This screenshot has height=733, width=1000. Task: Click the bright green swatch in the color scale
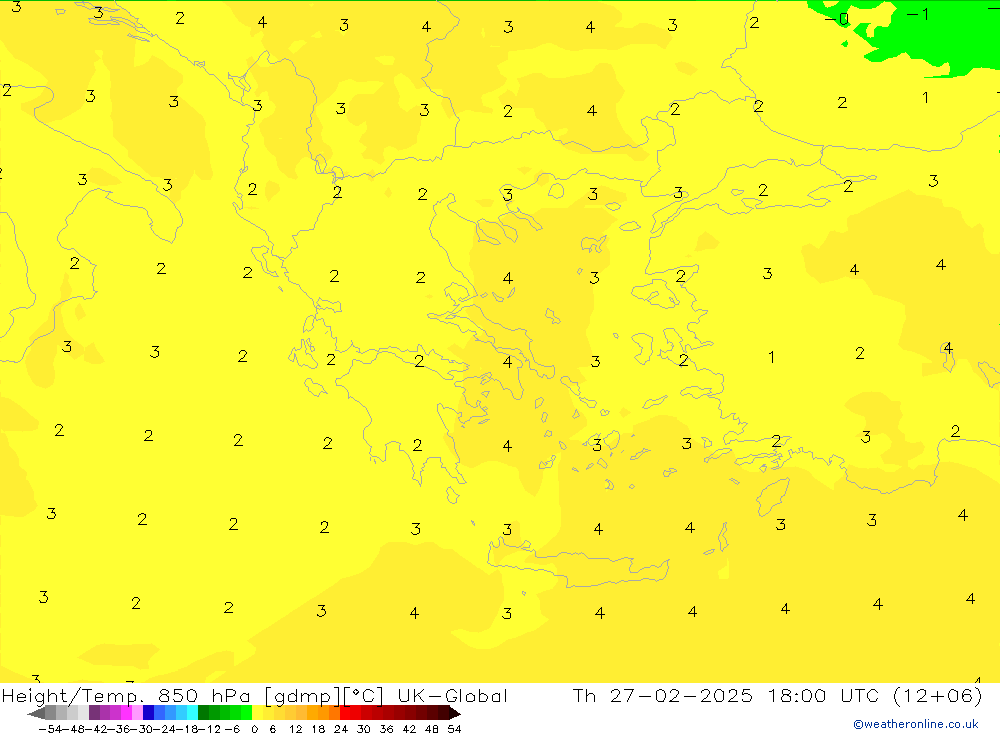coord(246,713)
